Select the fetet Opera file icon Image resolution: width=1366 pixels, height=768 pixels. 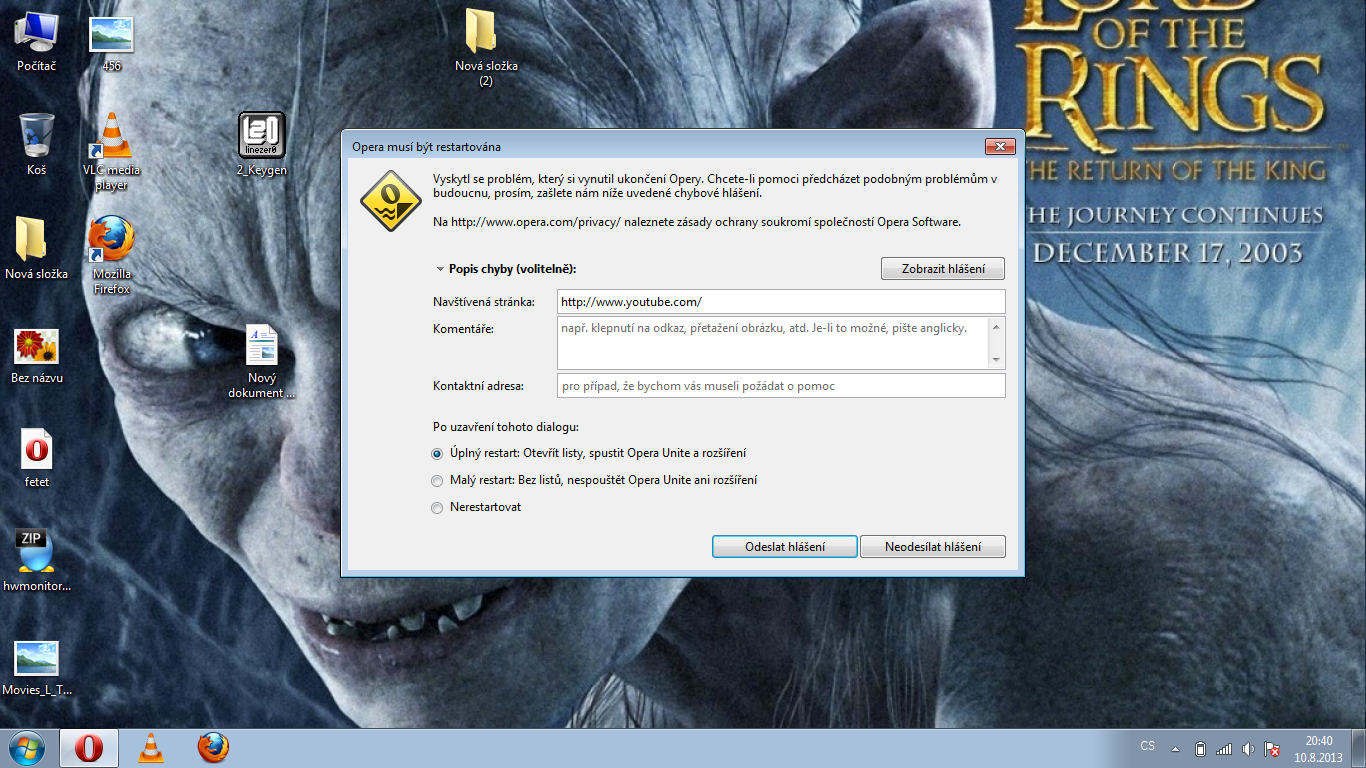[37, 459]
